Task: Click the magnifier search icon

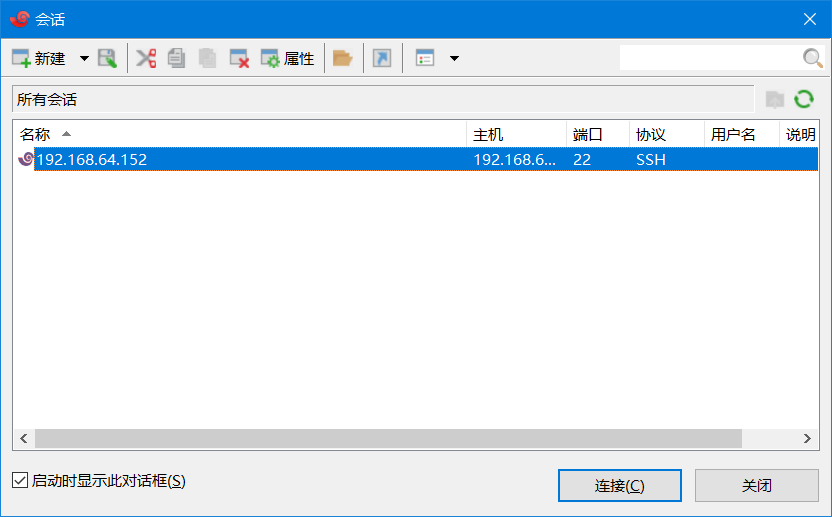Action: click(812, 57)
